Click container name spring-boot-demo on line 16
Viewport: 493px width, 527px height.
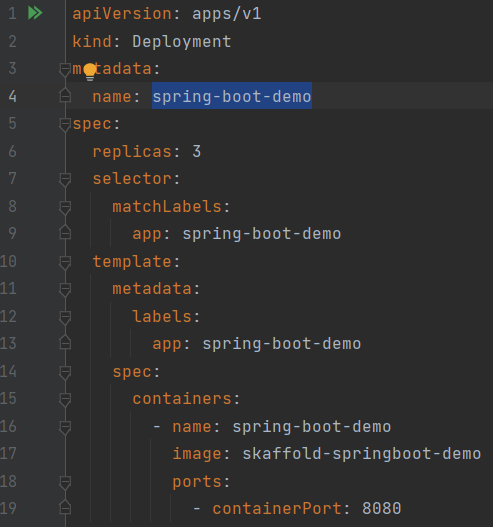click(x=312, y=427)
